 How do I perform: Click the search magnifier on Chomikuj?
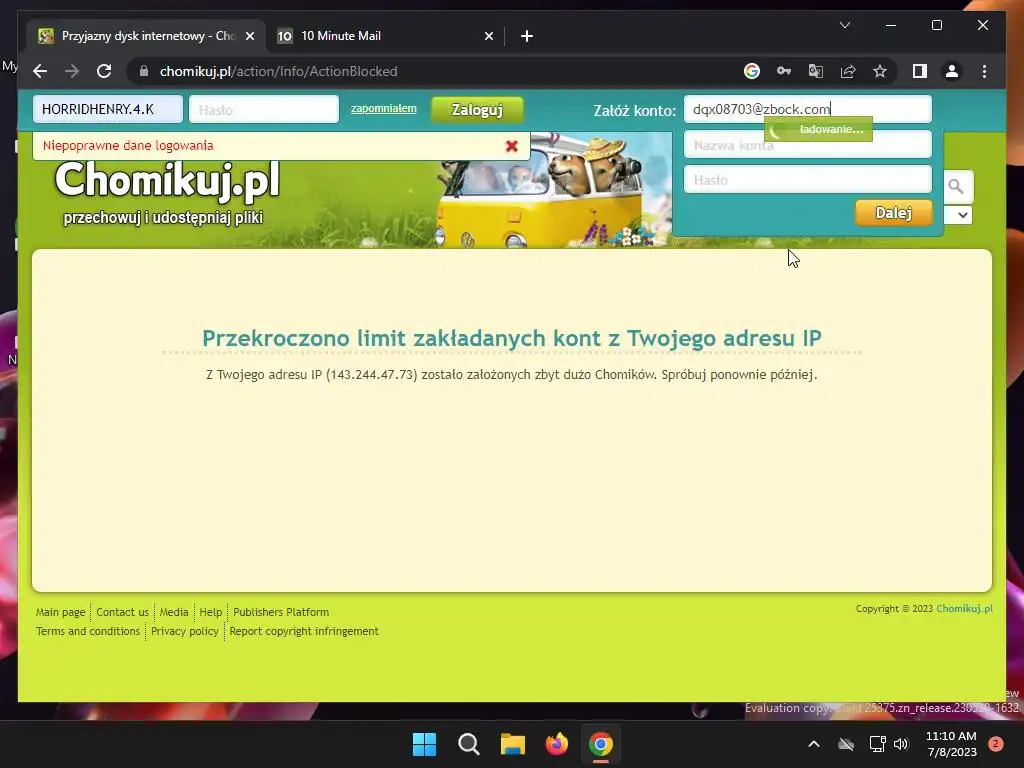pyautogui.click(x=956, y=187)
